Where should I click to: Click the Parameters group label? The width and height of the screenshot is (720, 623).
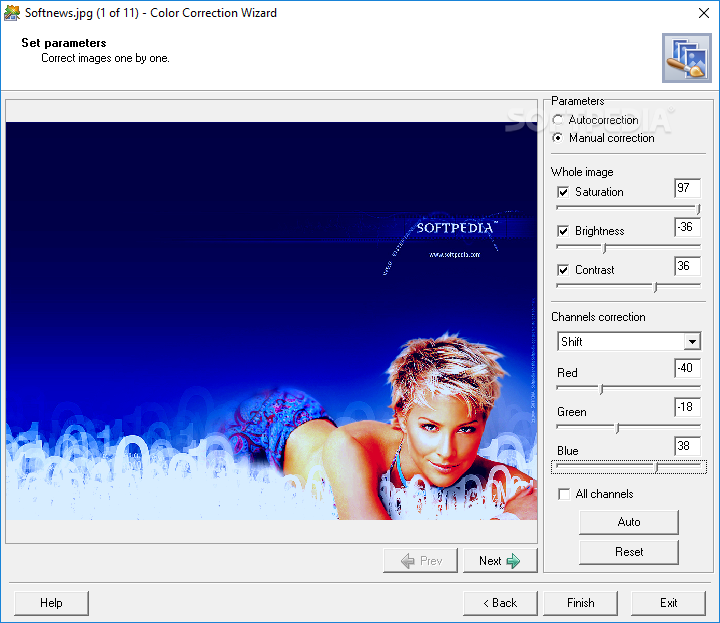click(578, 101)
